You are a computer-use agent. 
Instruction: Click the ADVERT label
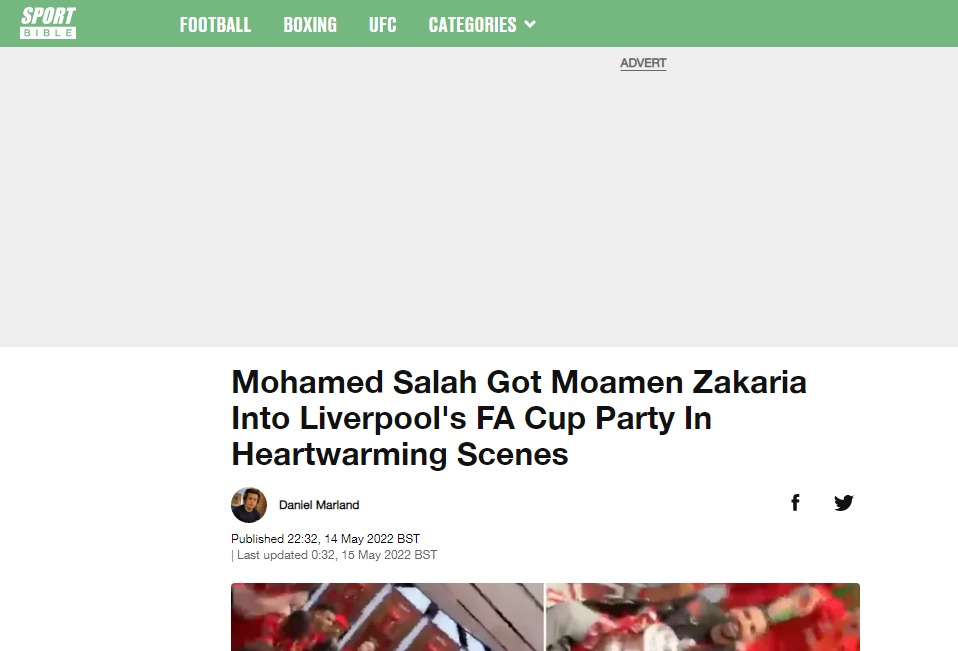pos(643,63)
